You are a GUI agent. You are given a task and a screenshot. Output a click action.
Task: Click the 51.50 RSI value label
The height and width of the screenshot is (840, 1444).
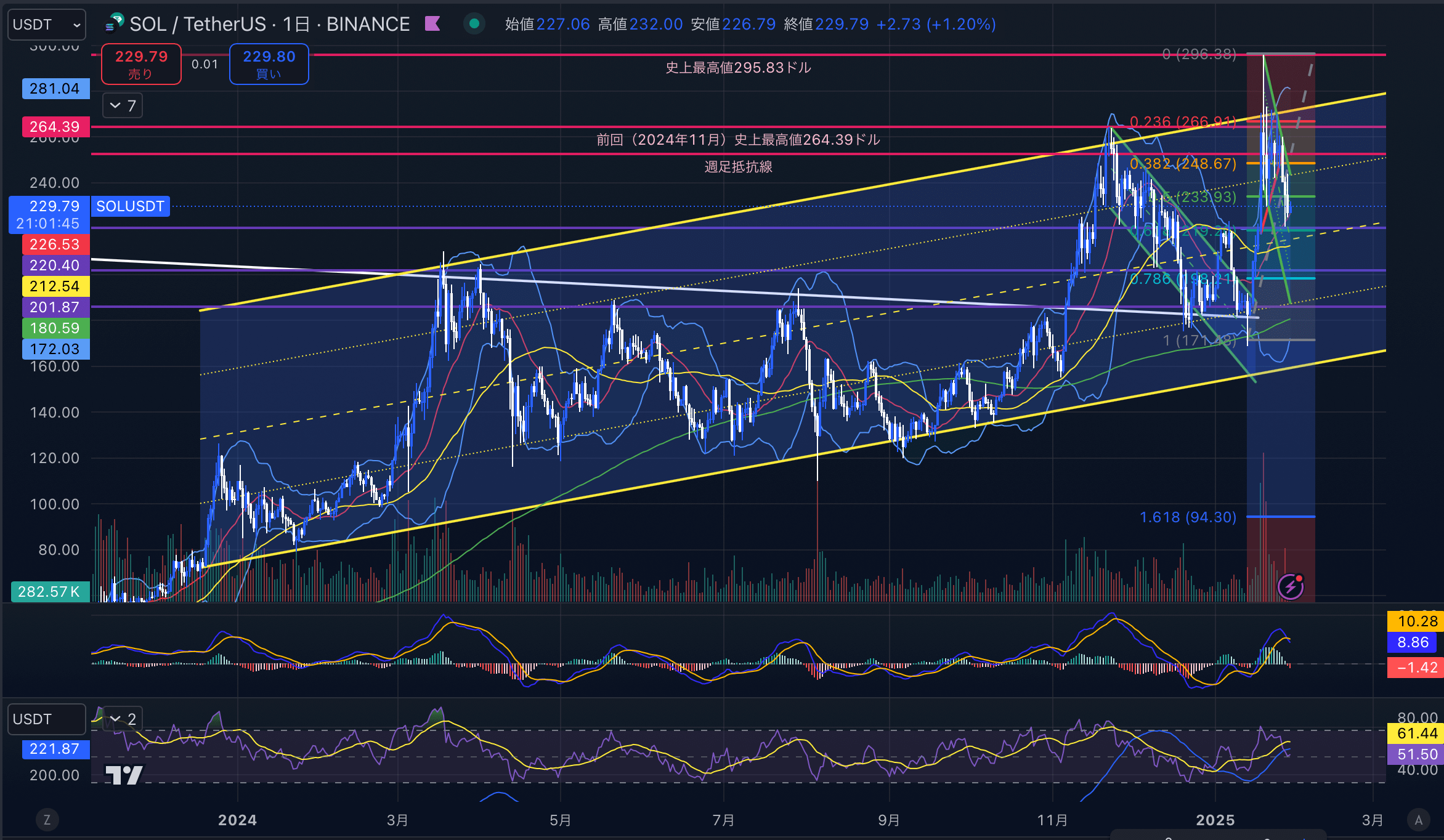tap(1415, 754)
